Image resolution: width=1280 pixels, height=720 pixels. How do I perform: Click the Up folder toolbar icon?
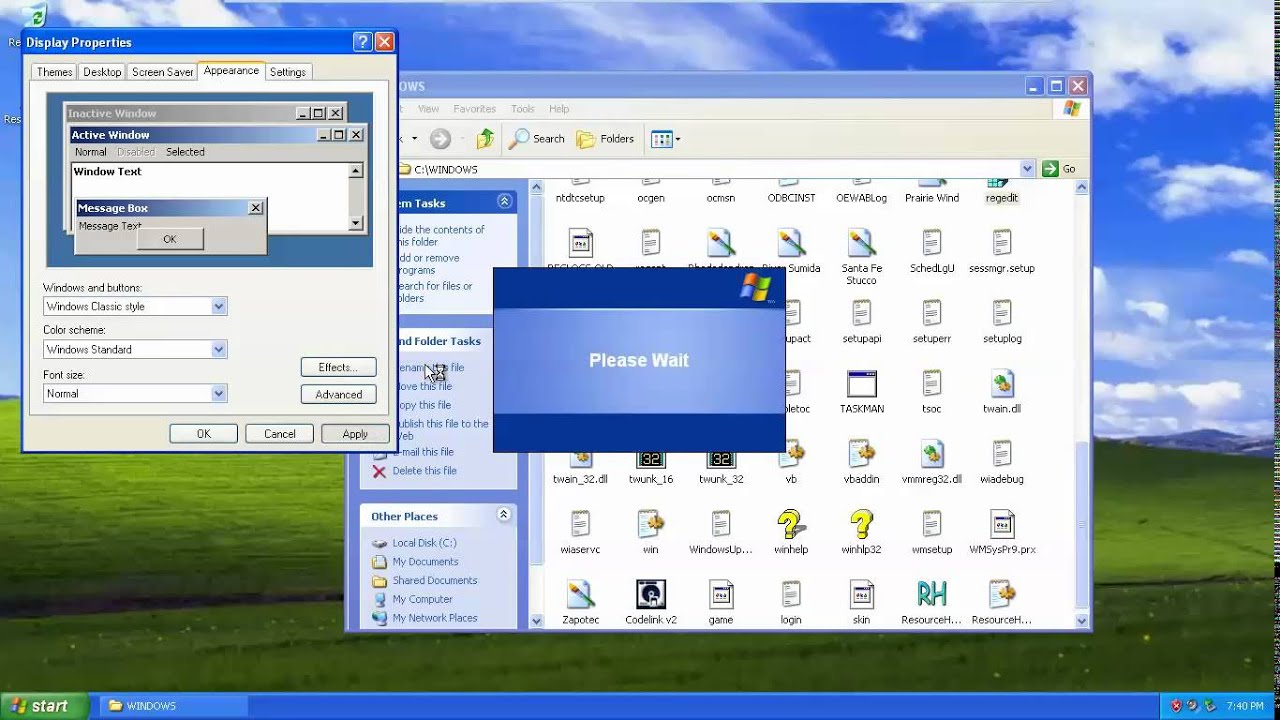point(486,139)
